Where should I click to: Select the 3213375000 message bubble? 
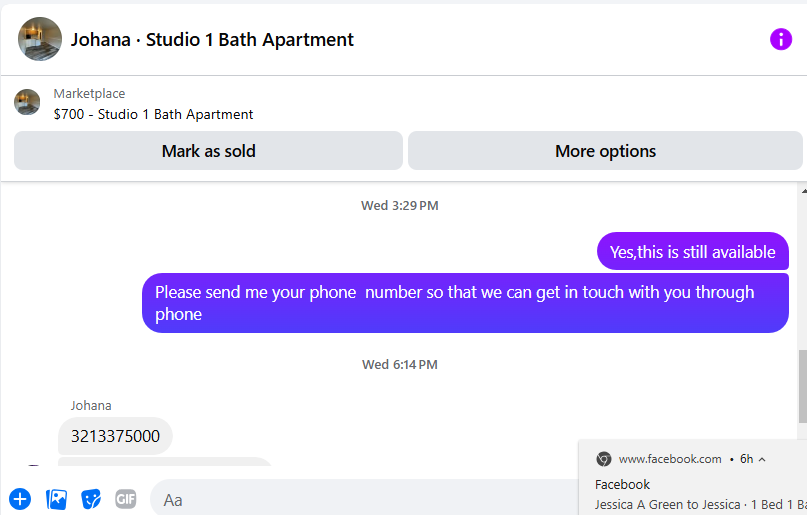(115, 436)
